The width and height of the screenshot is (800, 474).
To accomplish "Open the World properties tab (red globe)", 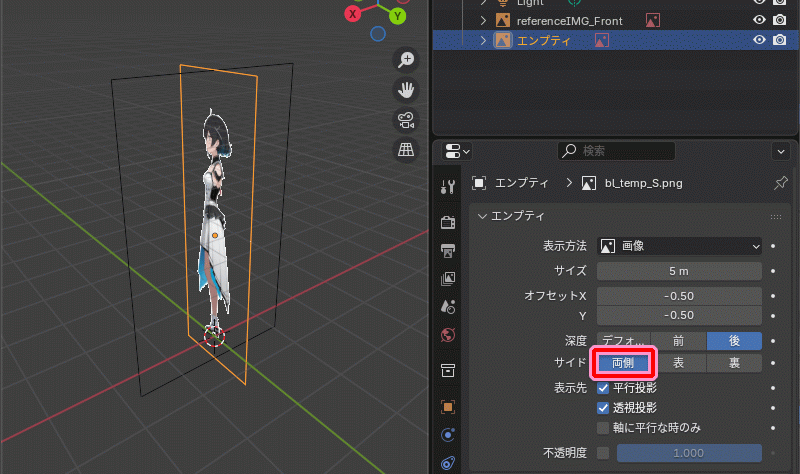I will [x=448, y=332].
